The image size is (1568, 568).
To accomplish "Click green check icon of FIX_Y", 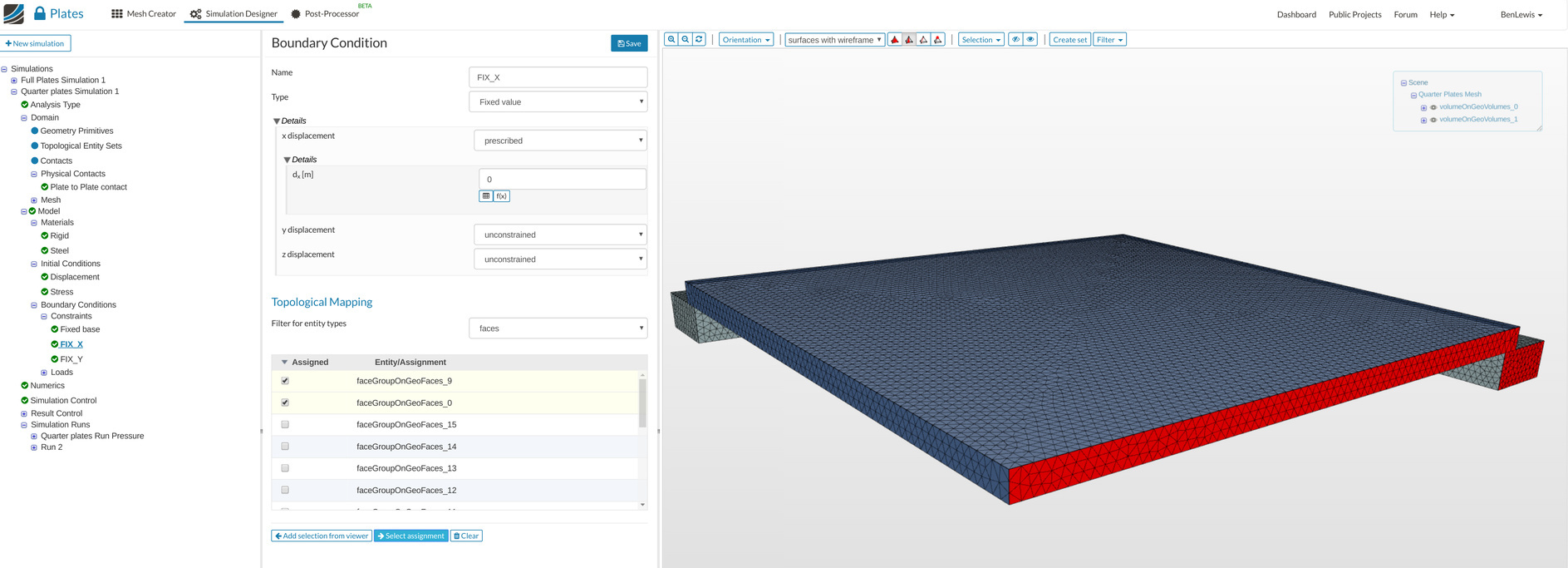I will [55, 359].
